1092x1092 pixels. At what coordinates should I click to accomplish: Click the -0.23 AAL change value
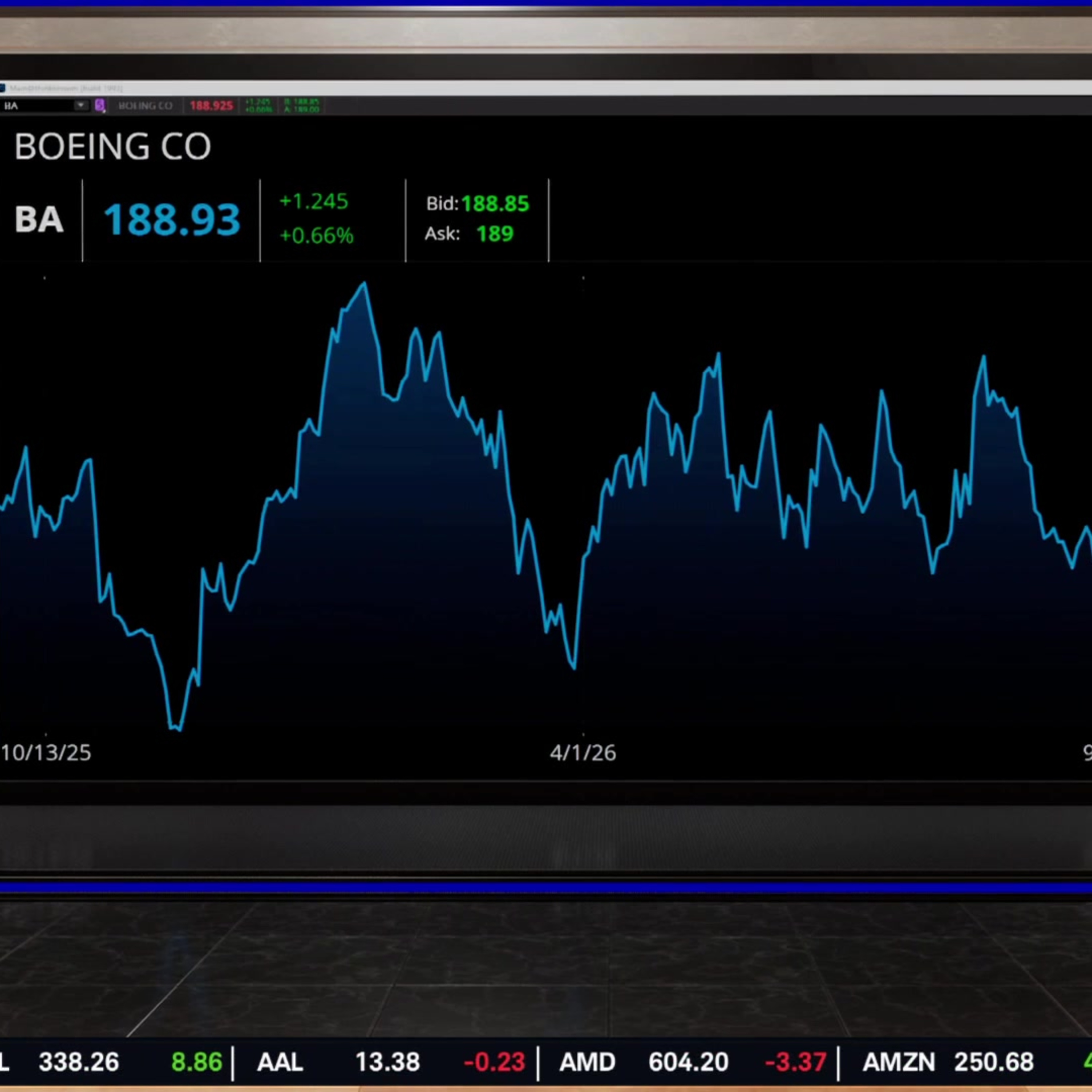coord(494,1062)
